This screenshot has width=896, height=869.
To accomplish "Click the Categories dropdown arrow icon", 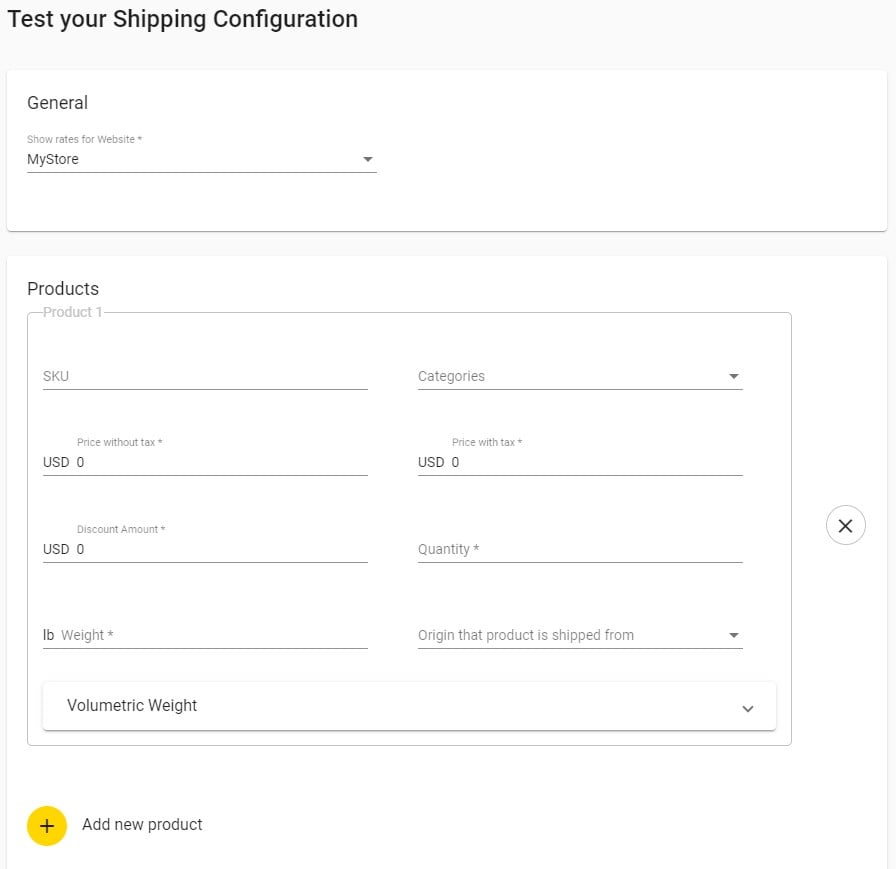I will (x=734, y=376).
